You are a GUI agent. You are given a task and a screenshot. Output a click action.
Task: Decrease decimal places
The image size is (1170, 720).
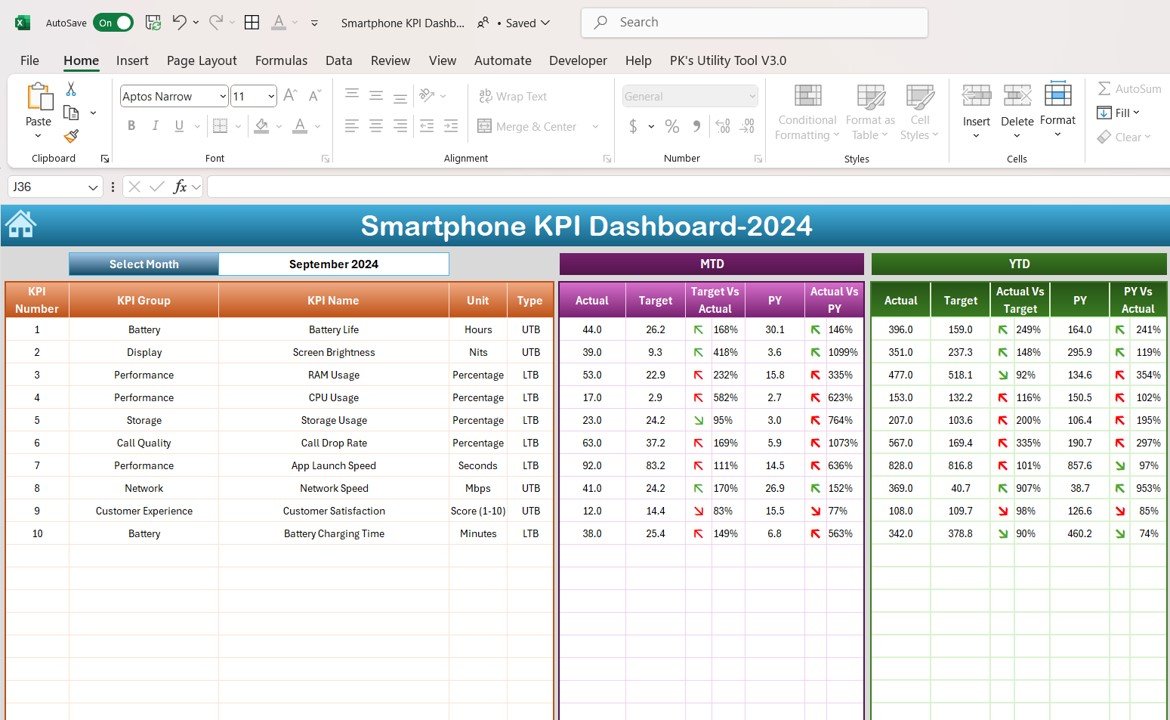[x=747, y=126]
